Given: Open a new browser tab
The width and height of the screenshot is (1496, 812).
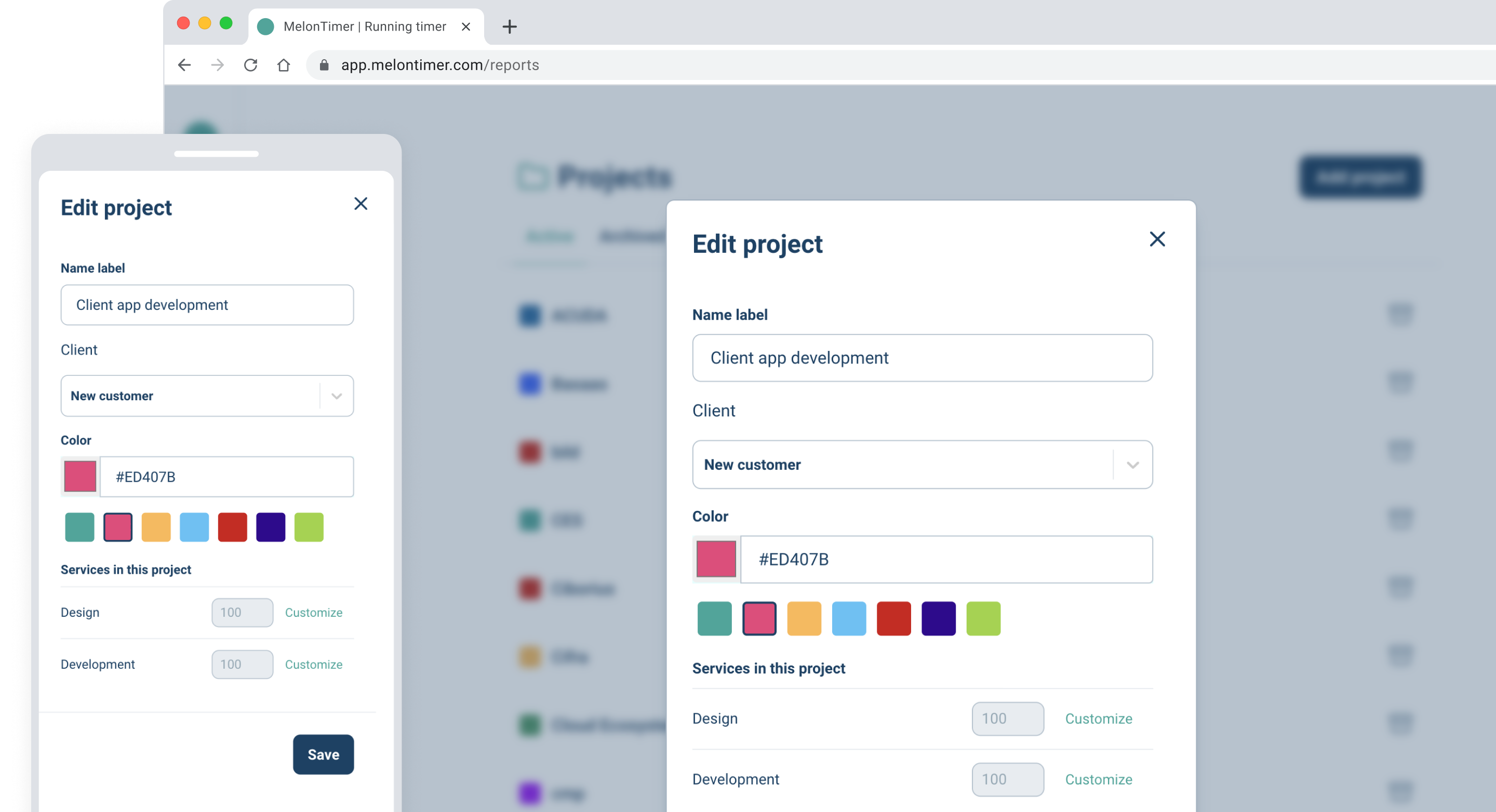Looking at the screenshot, I should (509, 26).
